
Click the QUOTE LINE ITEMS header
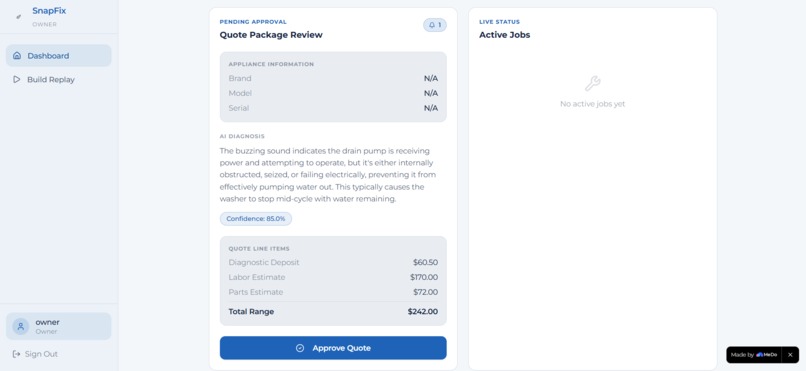click(259, 249)
